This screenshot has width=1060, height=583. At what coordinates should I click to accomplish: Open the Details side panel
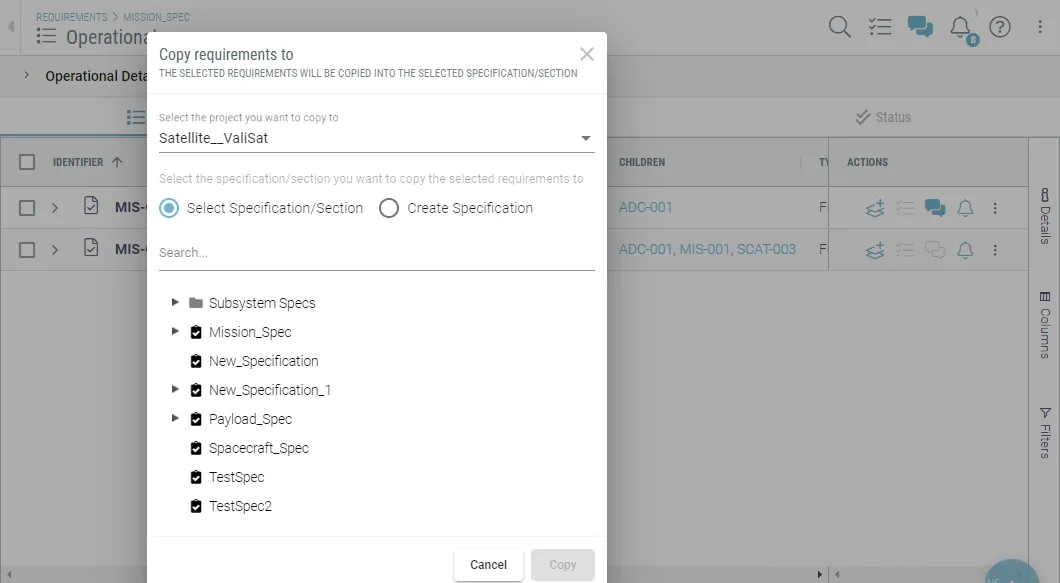1045,216
